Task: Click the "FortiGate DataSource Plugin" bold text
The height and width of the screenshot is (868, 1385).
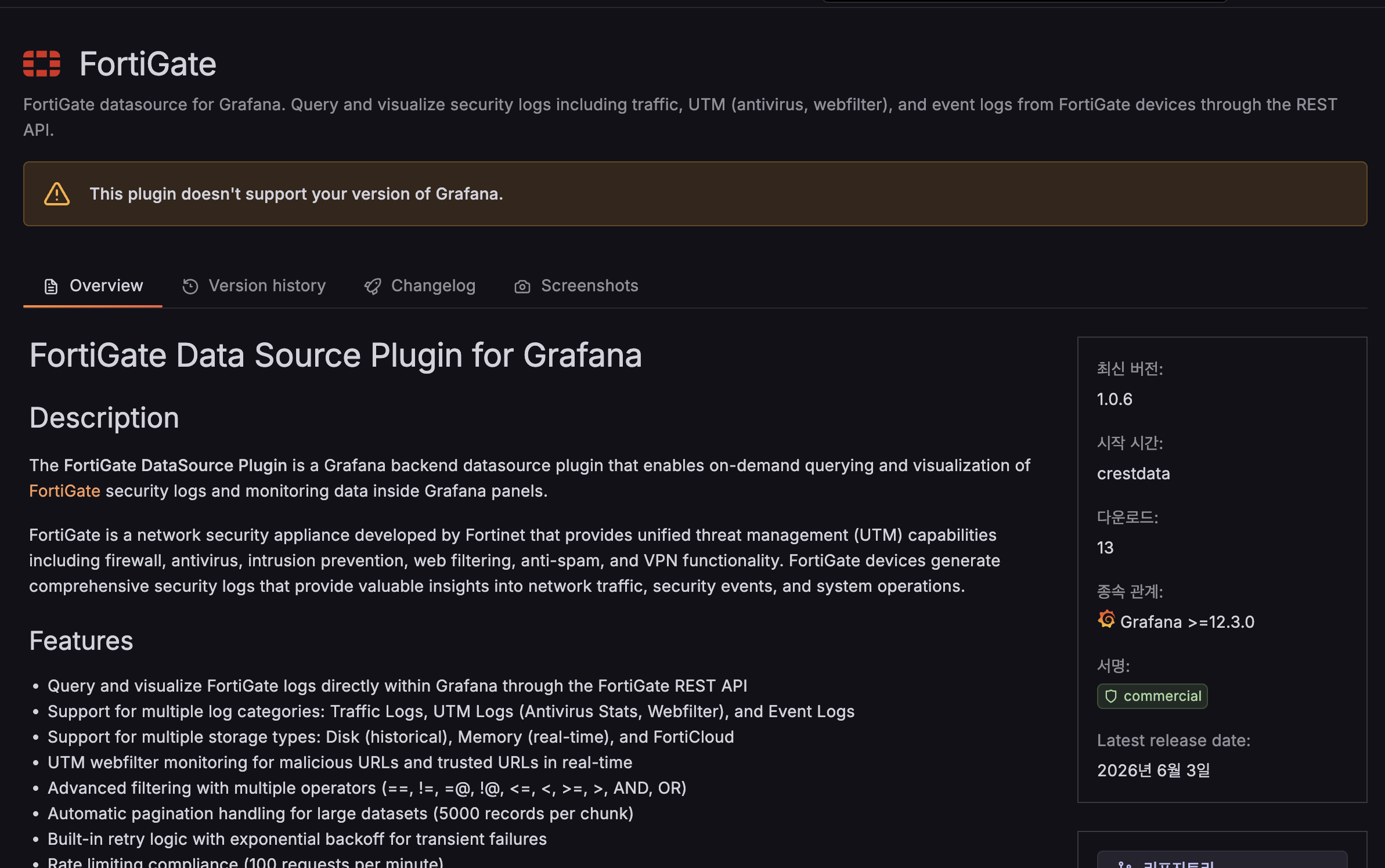Action: point(175,465)
